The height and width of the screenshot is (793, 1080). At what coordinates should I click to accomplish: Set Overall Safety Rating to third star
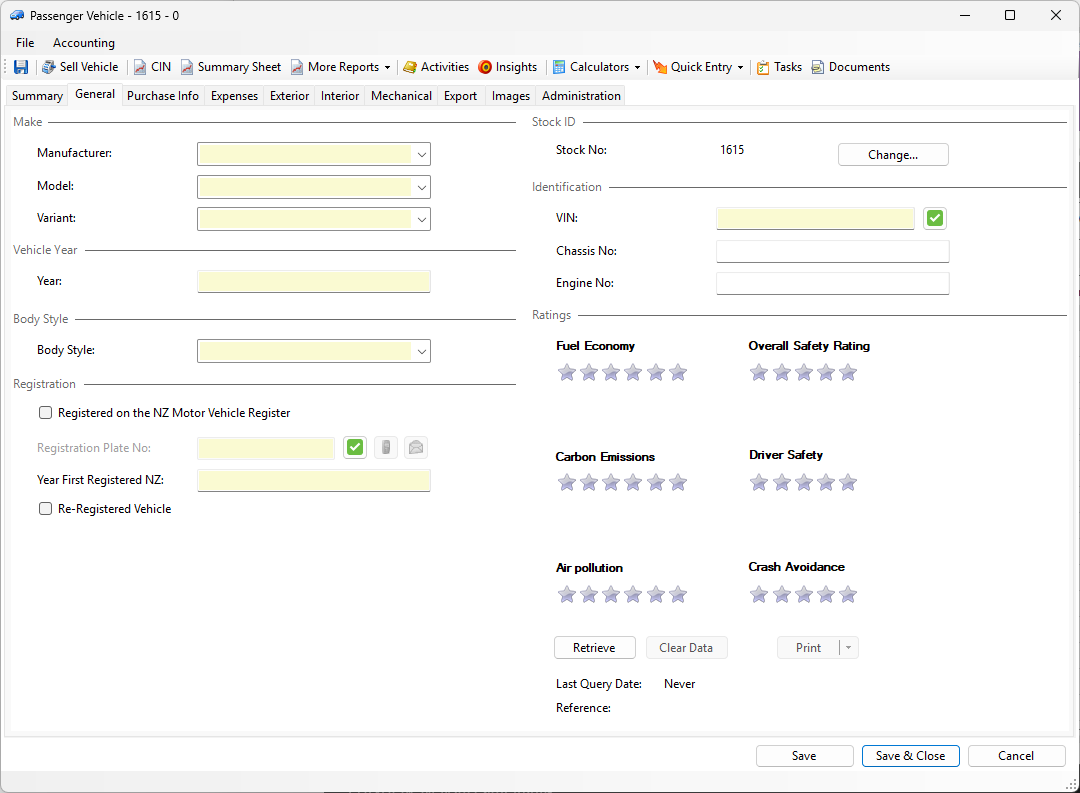coord(804,373)
